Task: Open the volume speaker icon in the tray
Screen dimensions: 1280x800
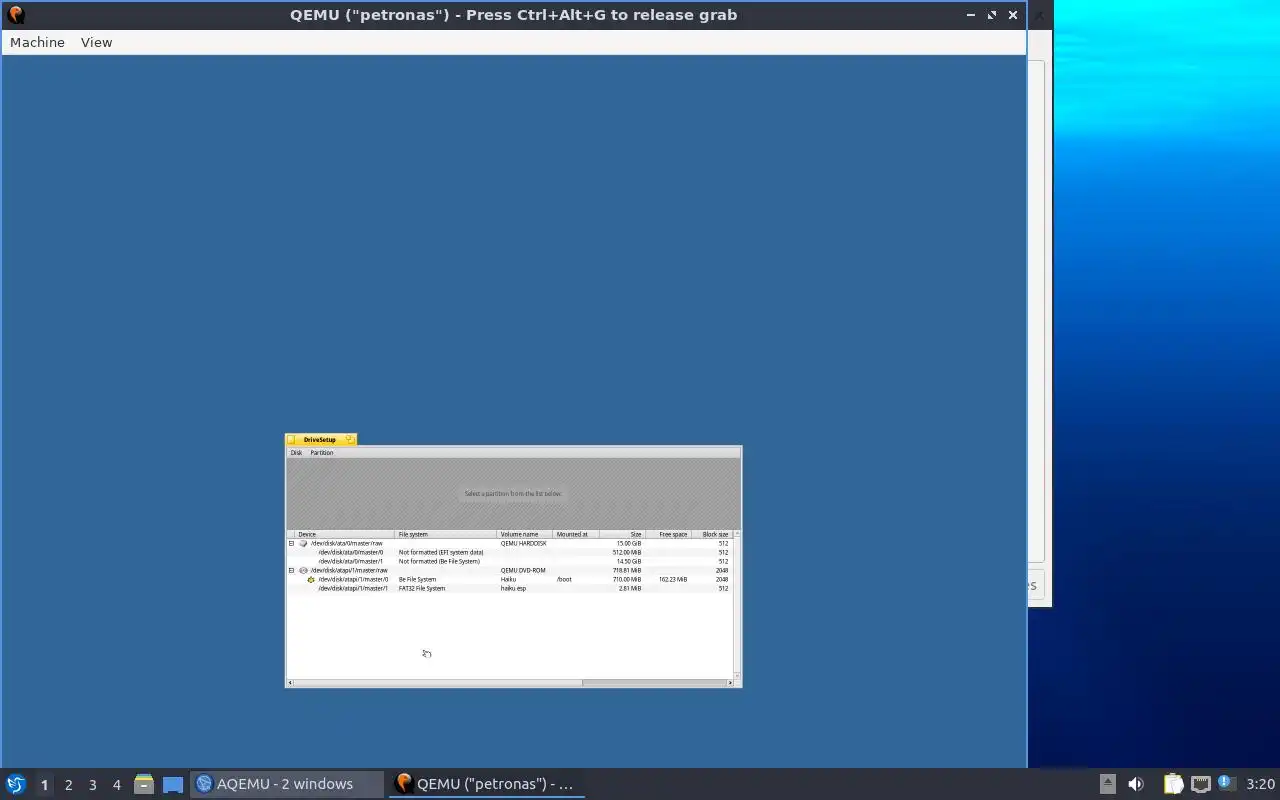Action: pyautogui.click(x=1136, y=784)
